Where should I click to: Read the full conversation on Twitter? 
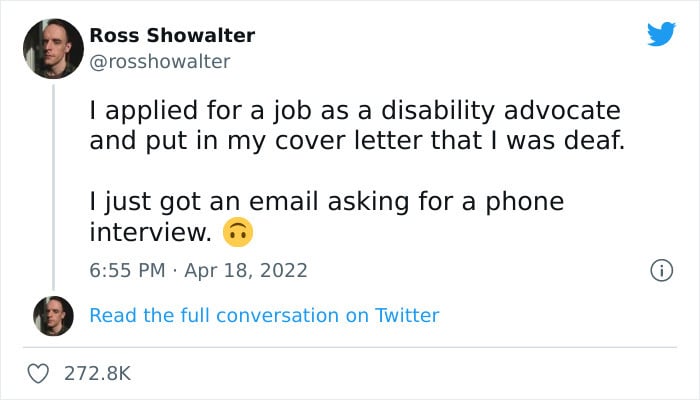[264, 315]
